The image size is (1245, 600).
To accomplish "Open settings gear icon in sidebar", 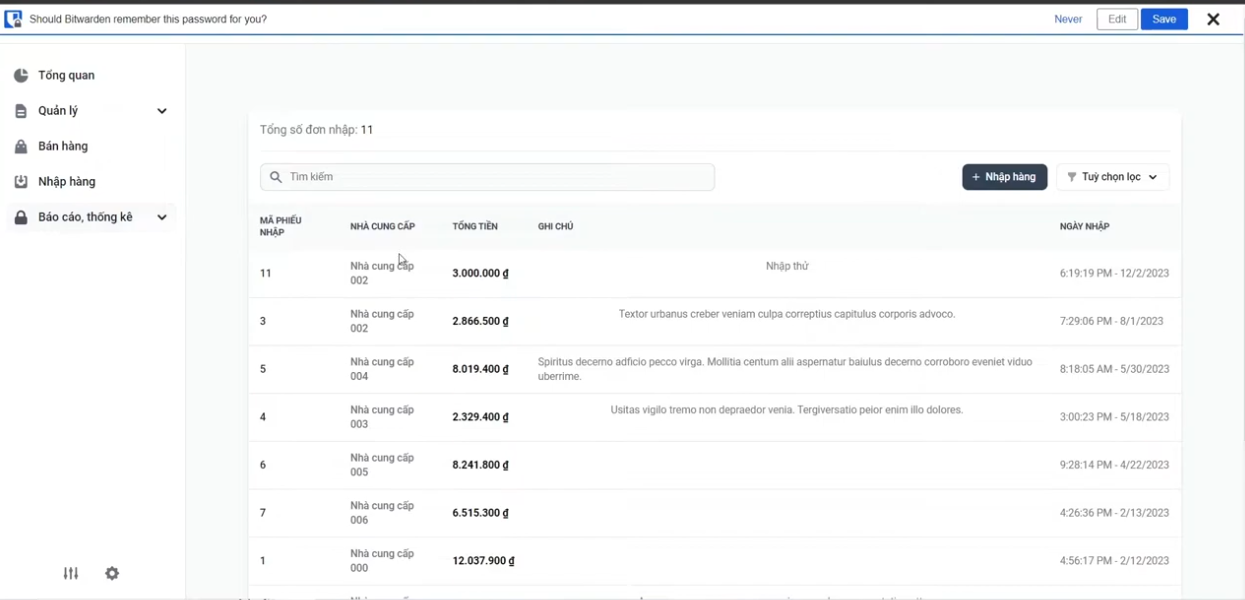I will tap(112, 574).
